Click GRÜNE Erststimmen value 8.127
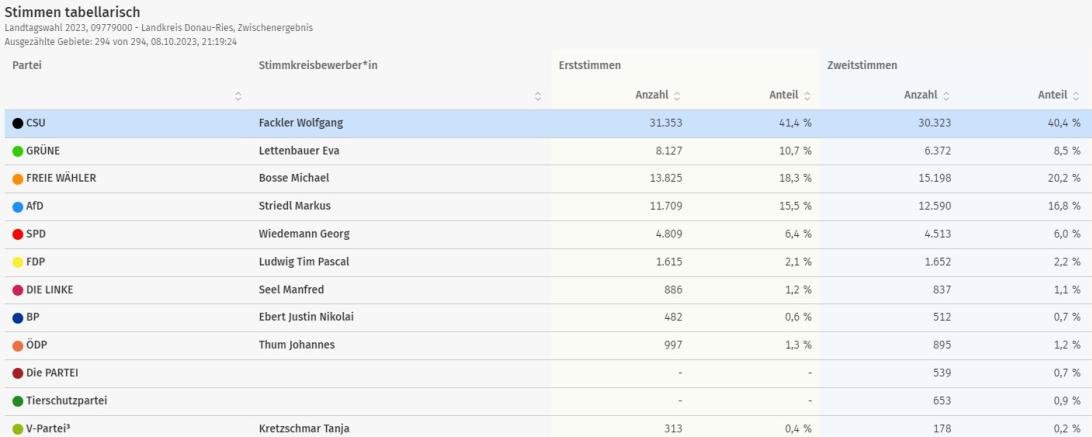Viewport: 1092px width, 437px height. coord(667,151)
